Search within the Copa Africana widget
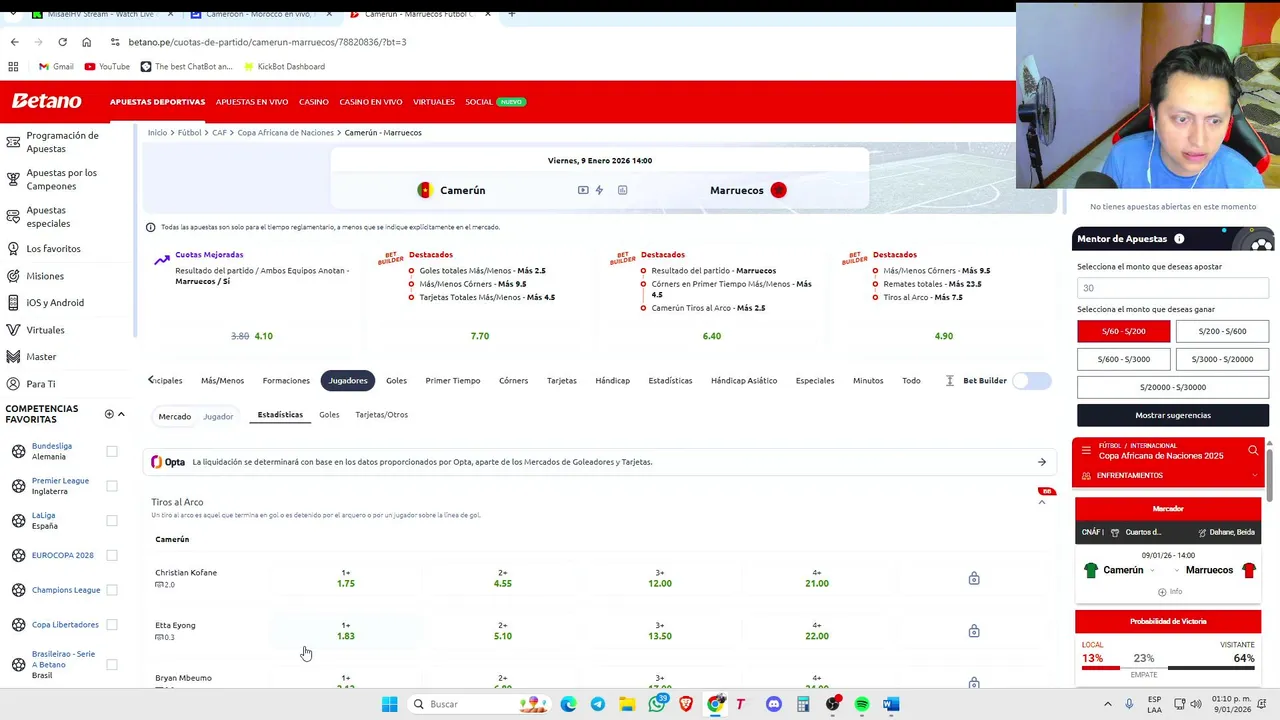 point(1253,450)
